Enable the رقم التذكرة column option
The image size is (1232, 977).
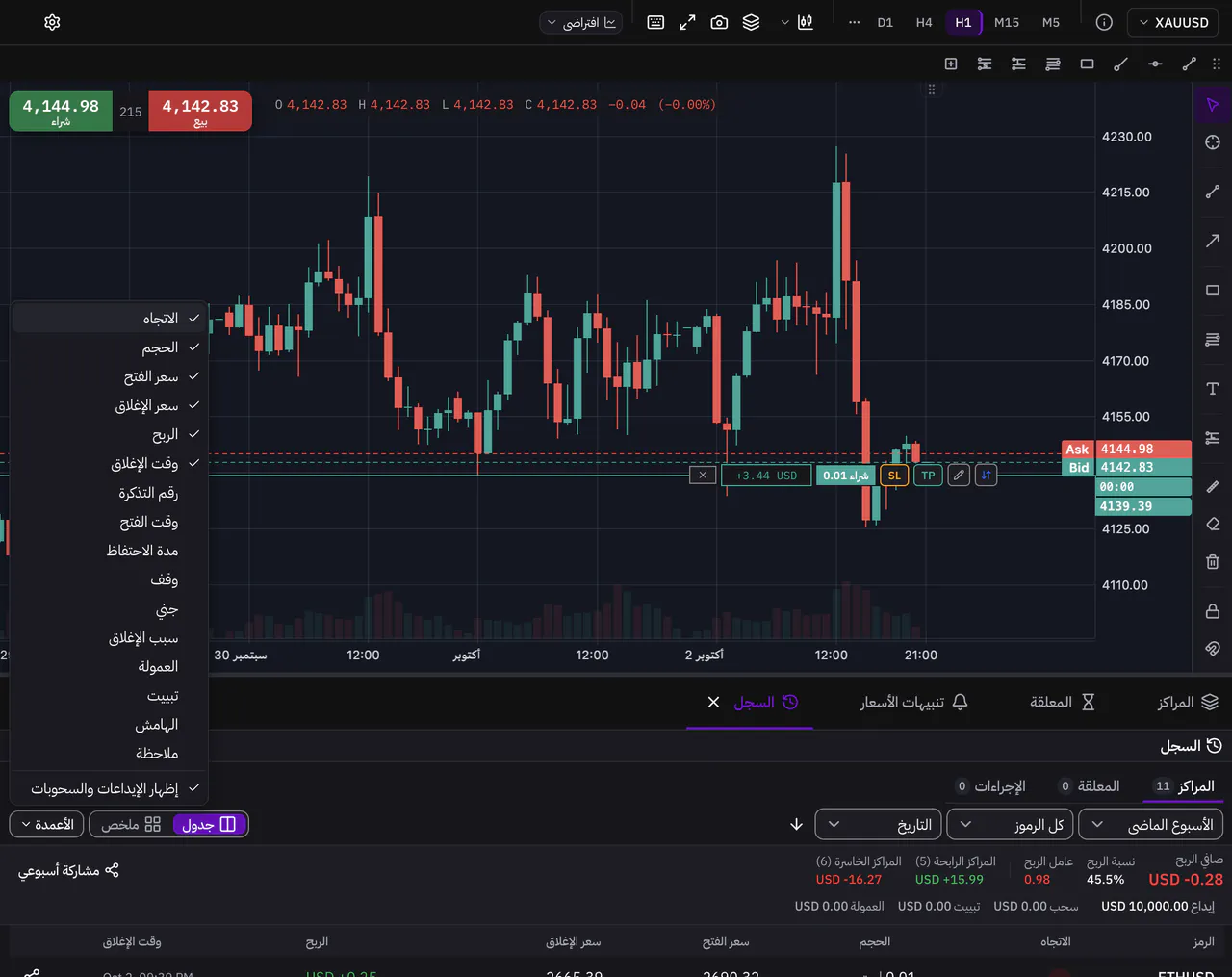[x=110, y=493]
